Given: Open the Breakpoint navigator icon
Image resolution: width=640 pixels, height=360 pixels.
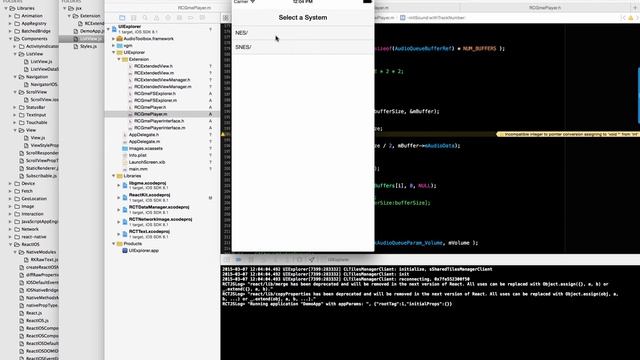Looking at the screenshot, I should (191, 18).
